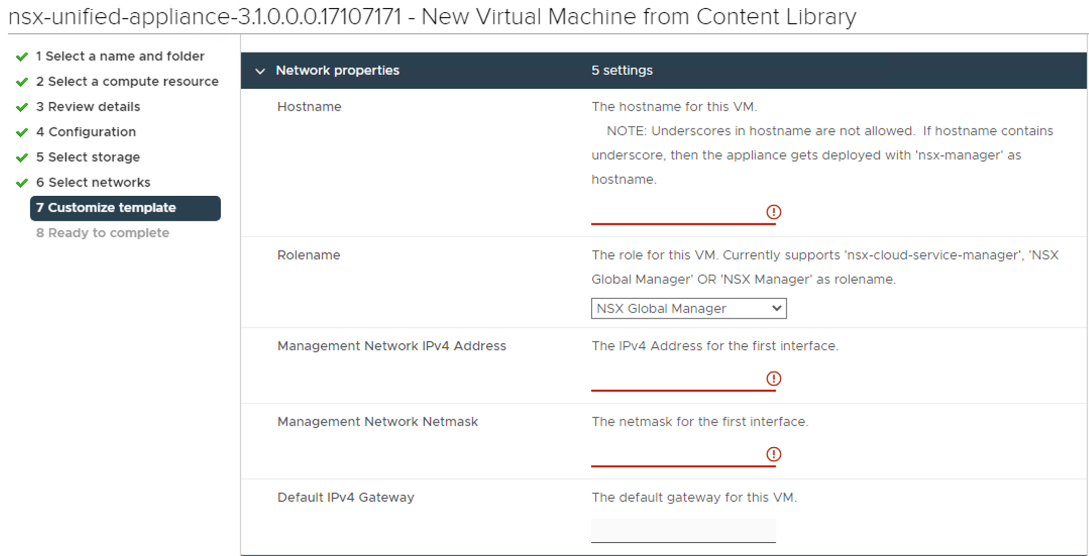
Task: Click green checkmark beside Select networks
Action: [22, 183]
